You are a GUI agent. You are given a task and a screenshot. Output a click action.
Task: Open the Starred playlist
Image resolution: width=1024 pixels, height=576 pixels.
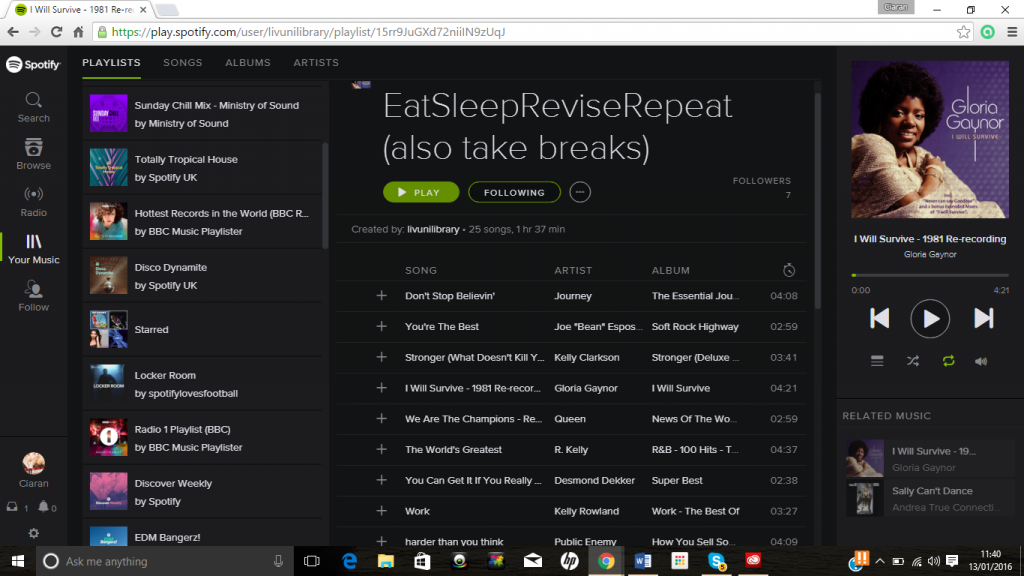click(202, 329)
